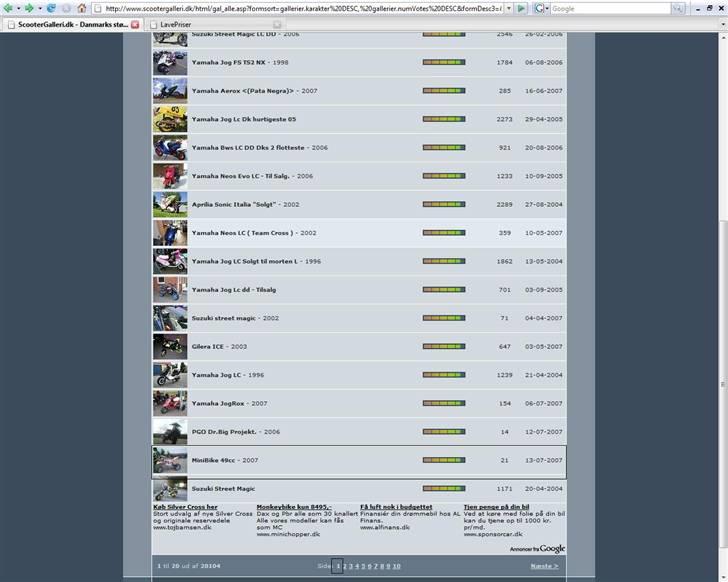Open the MiniBike 49cc thumbnail
This screenshot has height=582, width=728.
170,460
